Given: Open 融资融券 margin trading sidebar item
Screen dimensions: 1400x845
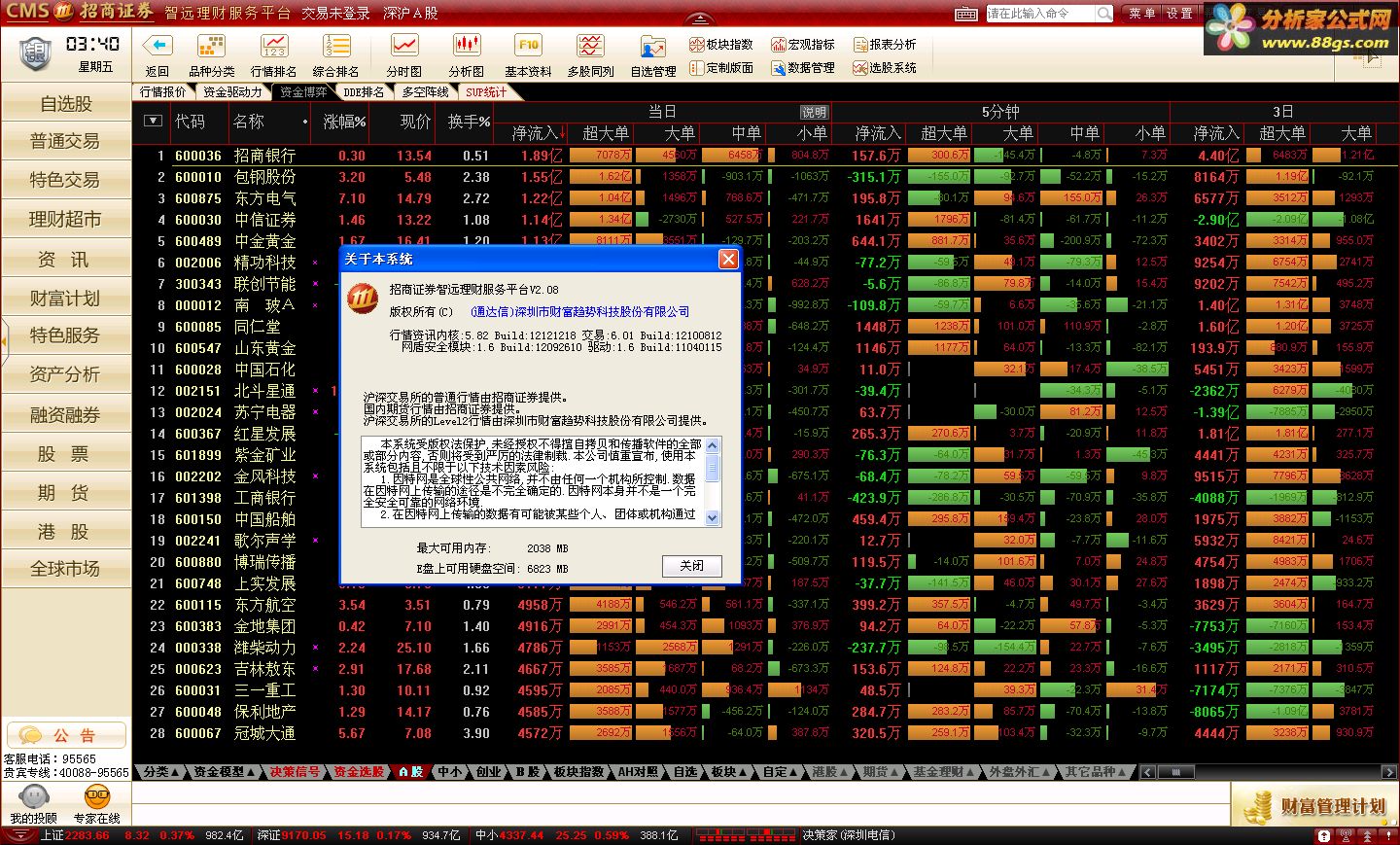Looking at the screenshot, I should pyautogui.click(x=66, y=415).
